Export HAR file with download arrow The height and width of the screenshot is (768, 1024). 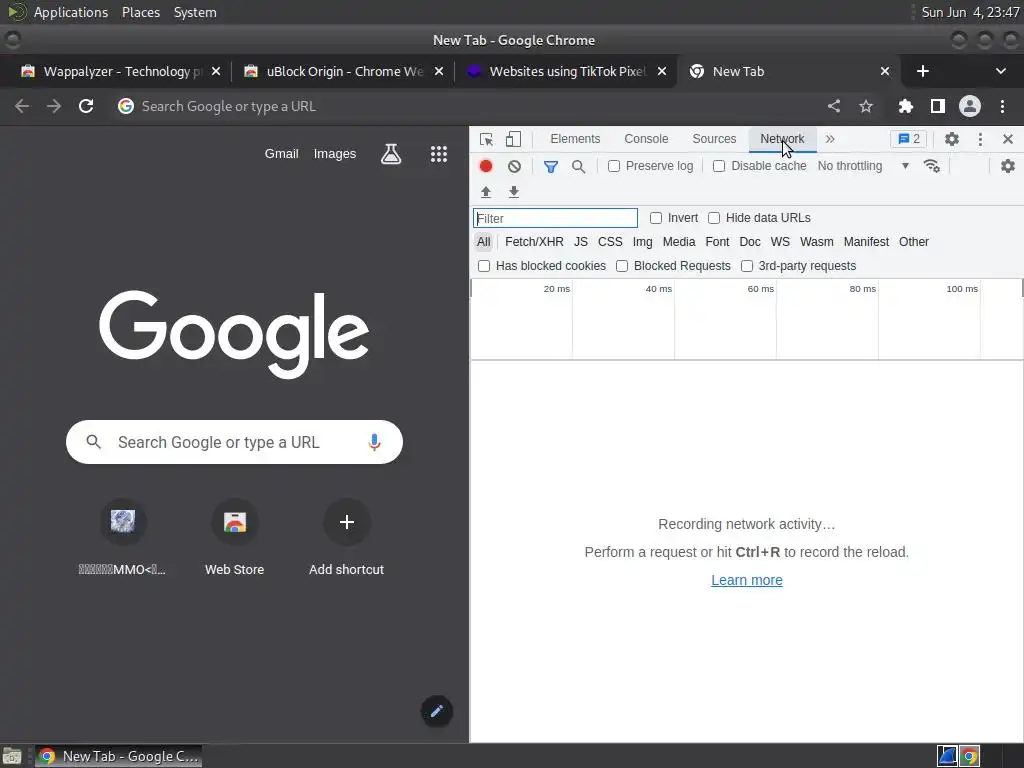click(x=514, y=192)
